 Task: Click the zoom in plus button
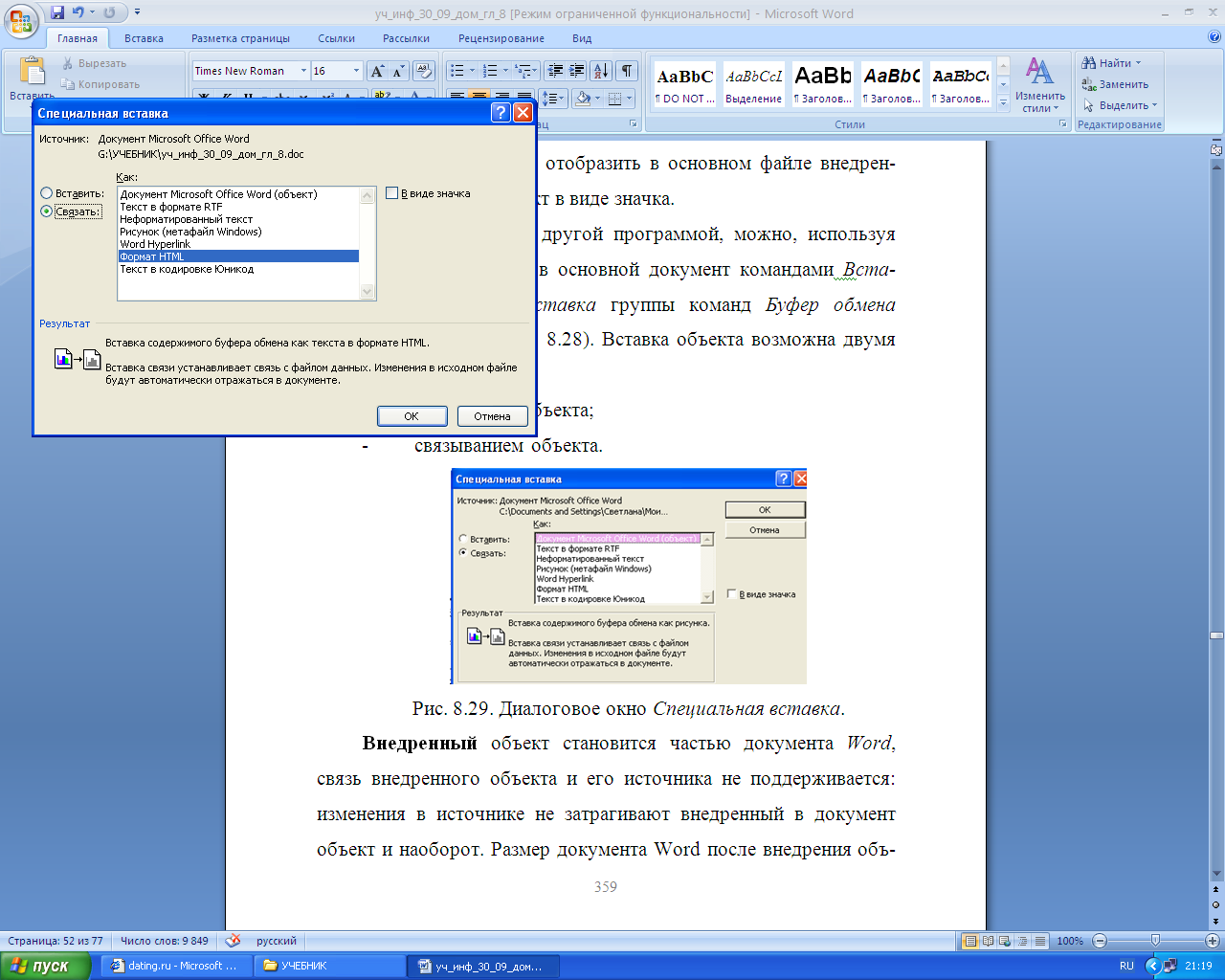(1212, 941)
